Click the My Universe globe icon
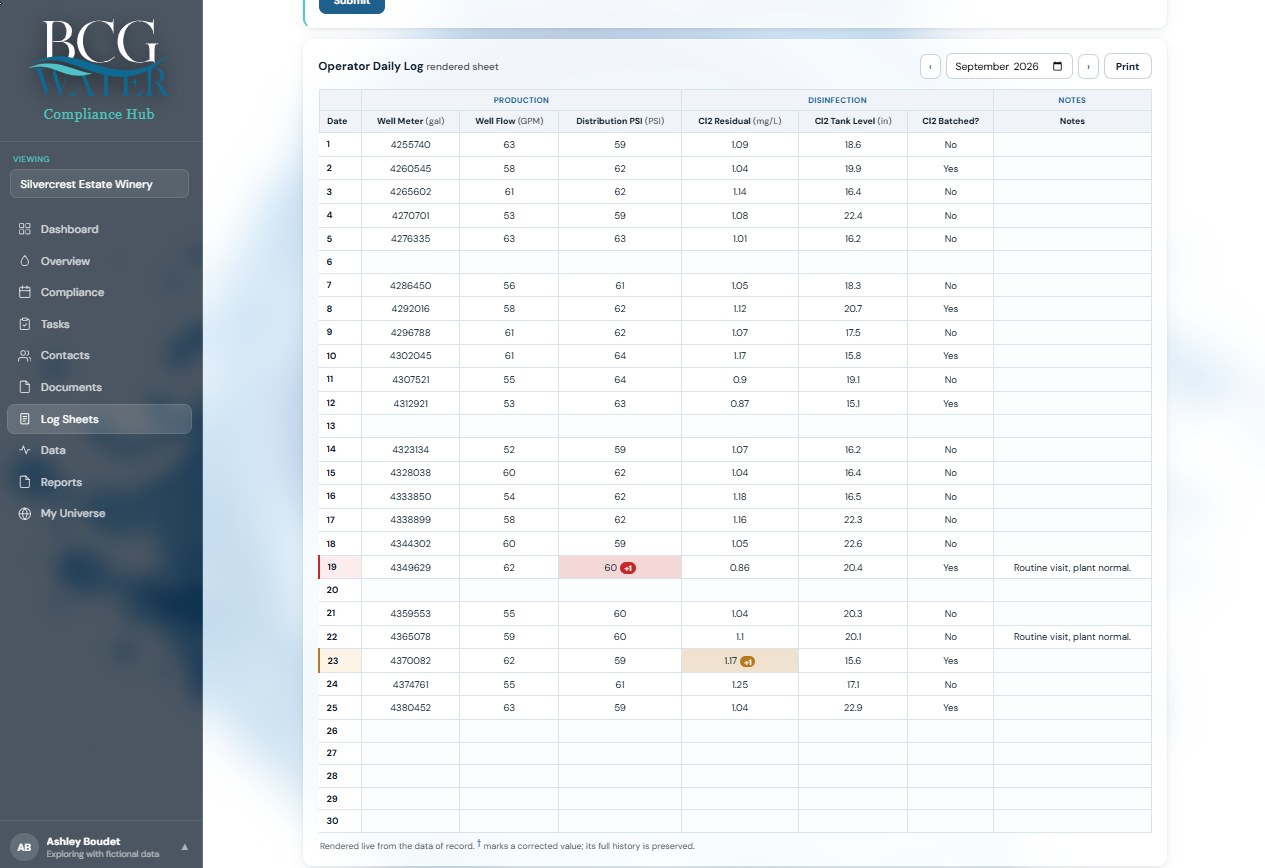The height and width of the screenshot is (868, 1265). click(25, 513)
